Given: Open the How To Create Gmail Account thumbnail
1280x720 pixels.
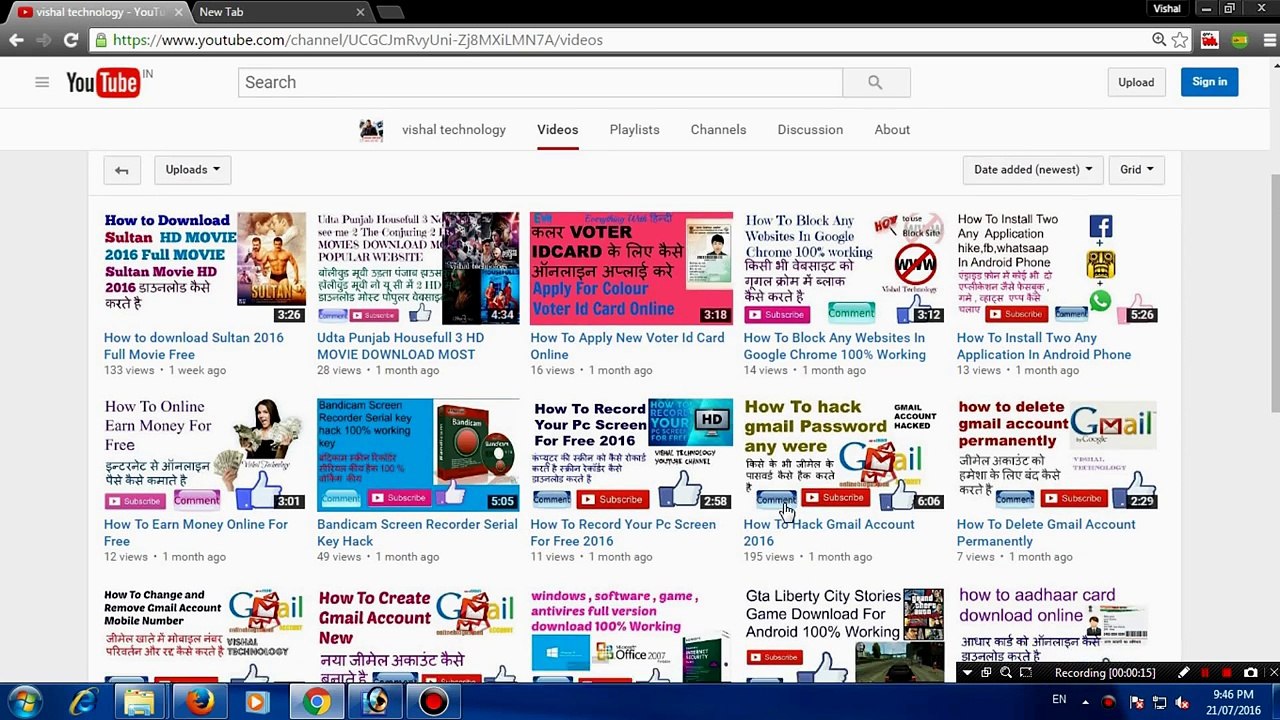Looking at the screenshot, I should tap(418, 633).
